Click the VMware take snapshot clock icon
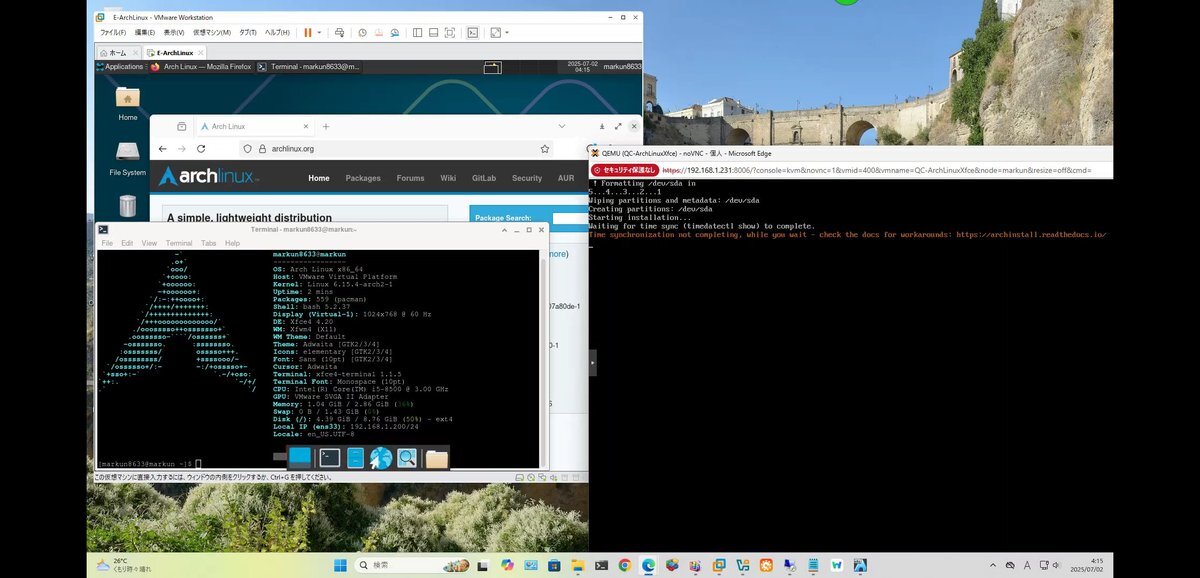The width and height of the screenshot is (1200, 578). coord(362,32)
